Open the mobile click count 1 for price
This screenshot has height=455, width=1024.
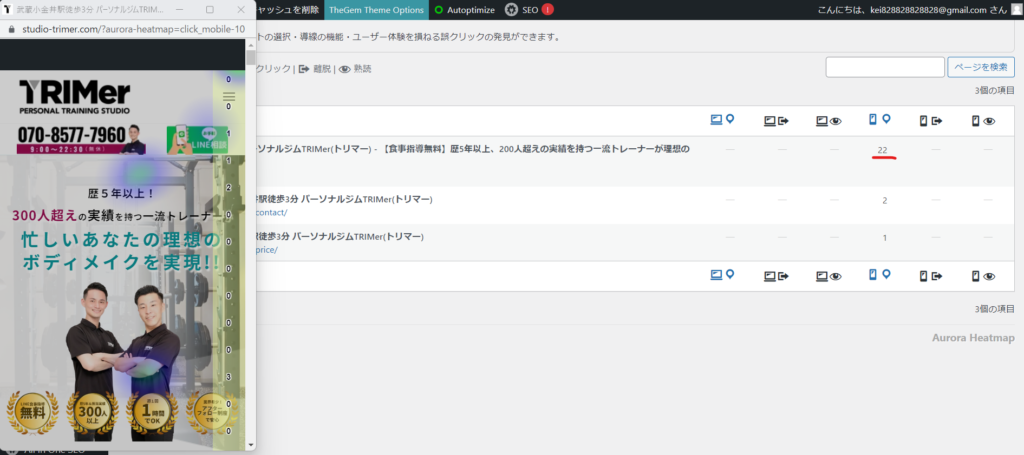(x=885, y=238)
